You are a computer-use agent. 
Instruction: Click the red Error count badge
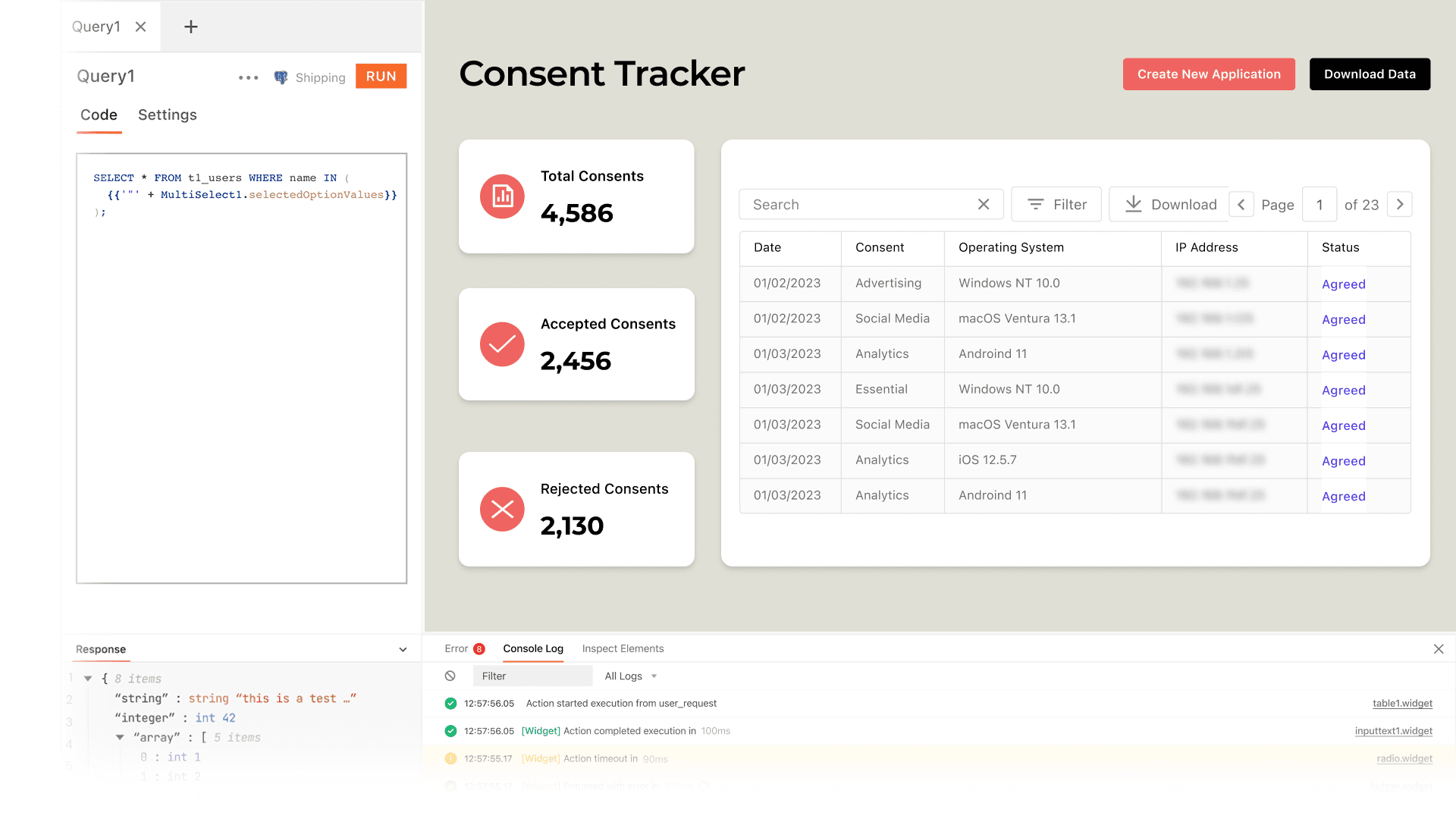point(479,648)
